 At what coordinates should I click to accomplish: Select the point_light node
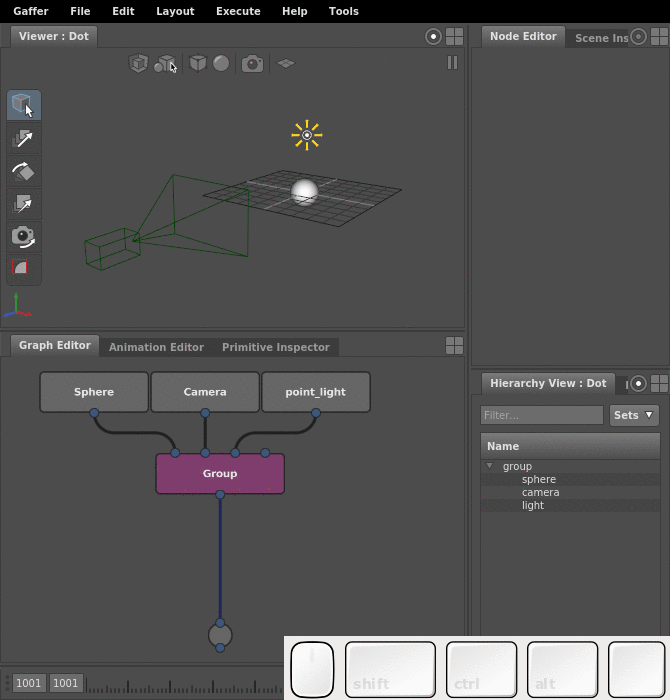point(316,392)
